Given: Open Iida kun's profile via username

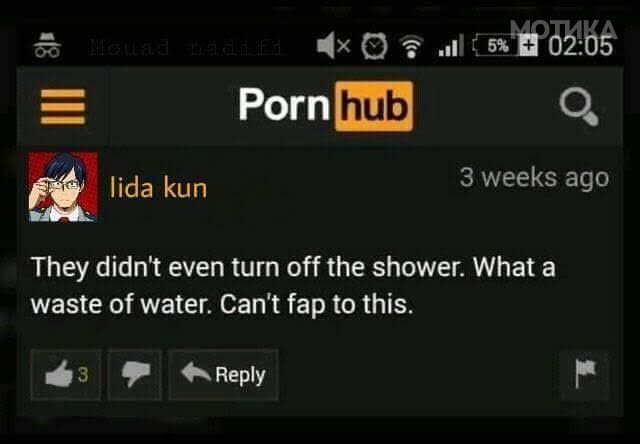Looking at the screenshot, I should [x=158, y=189].
